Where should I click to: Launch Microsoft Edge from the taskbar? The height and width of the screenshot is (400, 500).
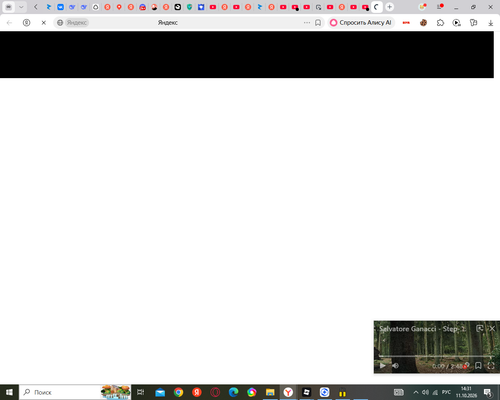(233, 392)
